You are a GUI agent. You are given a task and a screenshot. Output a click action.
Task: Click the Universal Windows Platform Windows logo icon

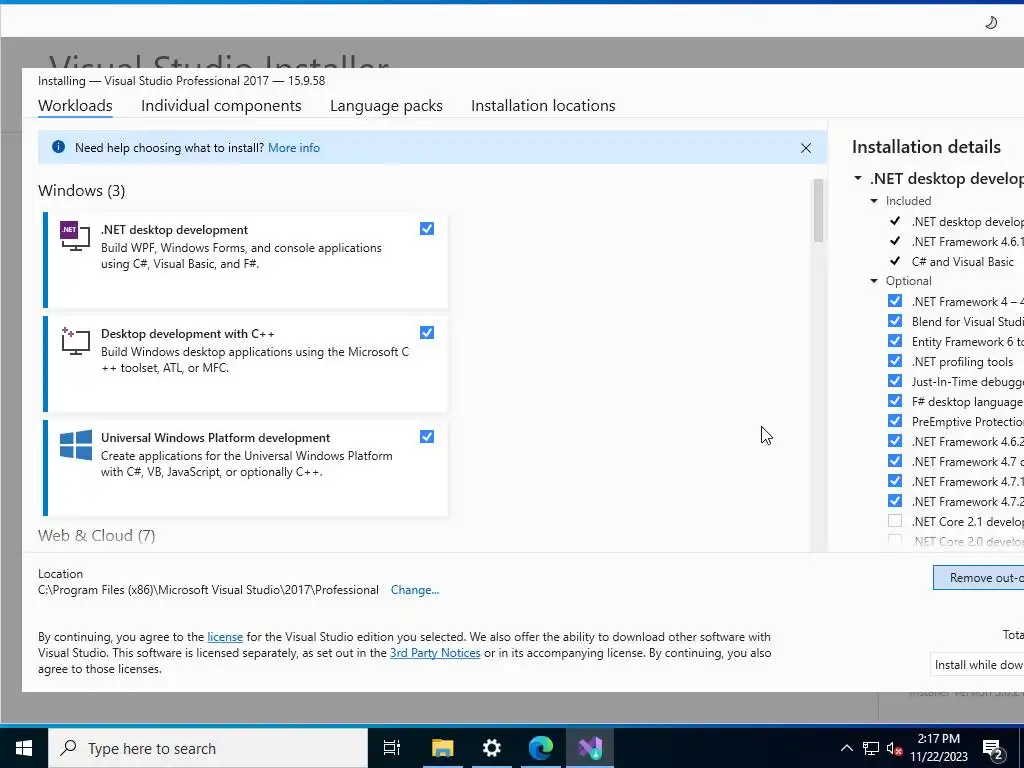[76, 445]
